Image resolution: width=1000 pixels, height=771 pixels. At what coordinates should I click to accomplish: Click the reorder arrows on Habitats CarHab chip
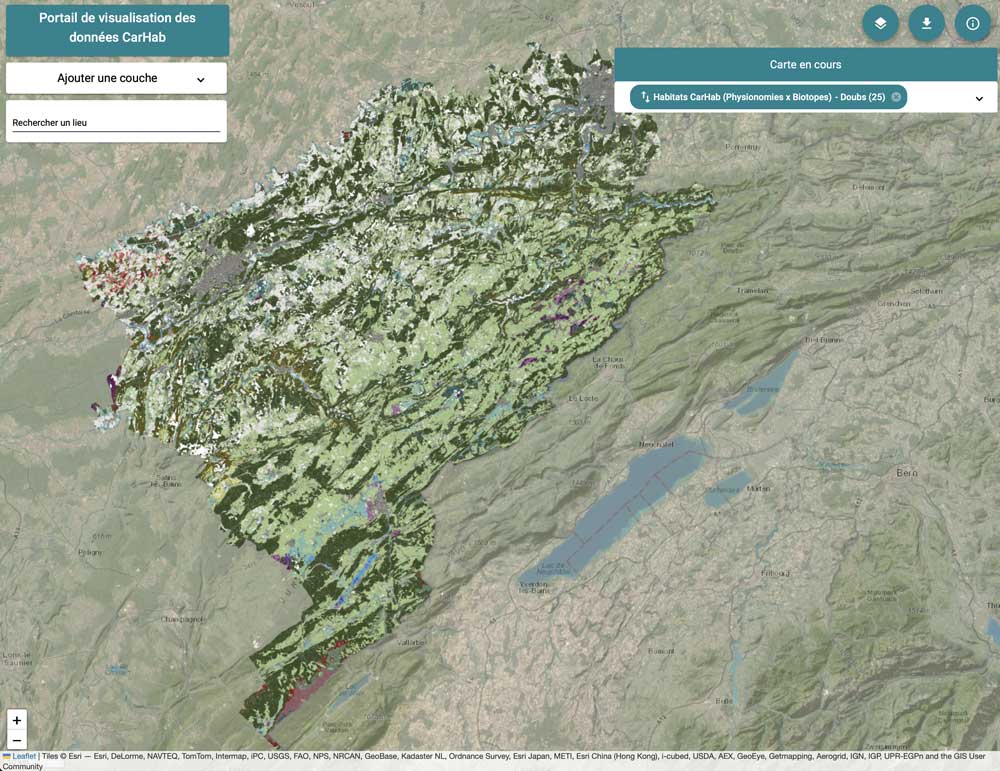[645, 97]
